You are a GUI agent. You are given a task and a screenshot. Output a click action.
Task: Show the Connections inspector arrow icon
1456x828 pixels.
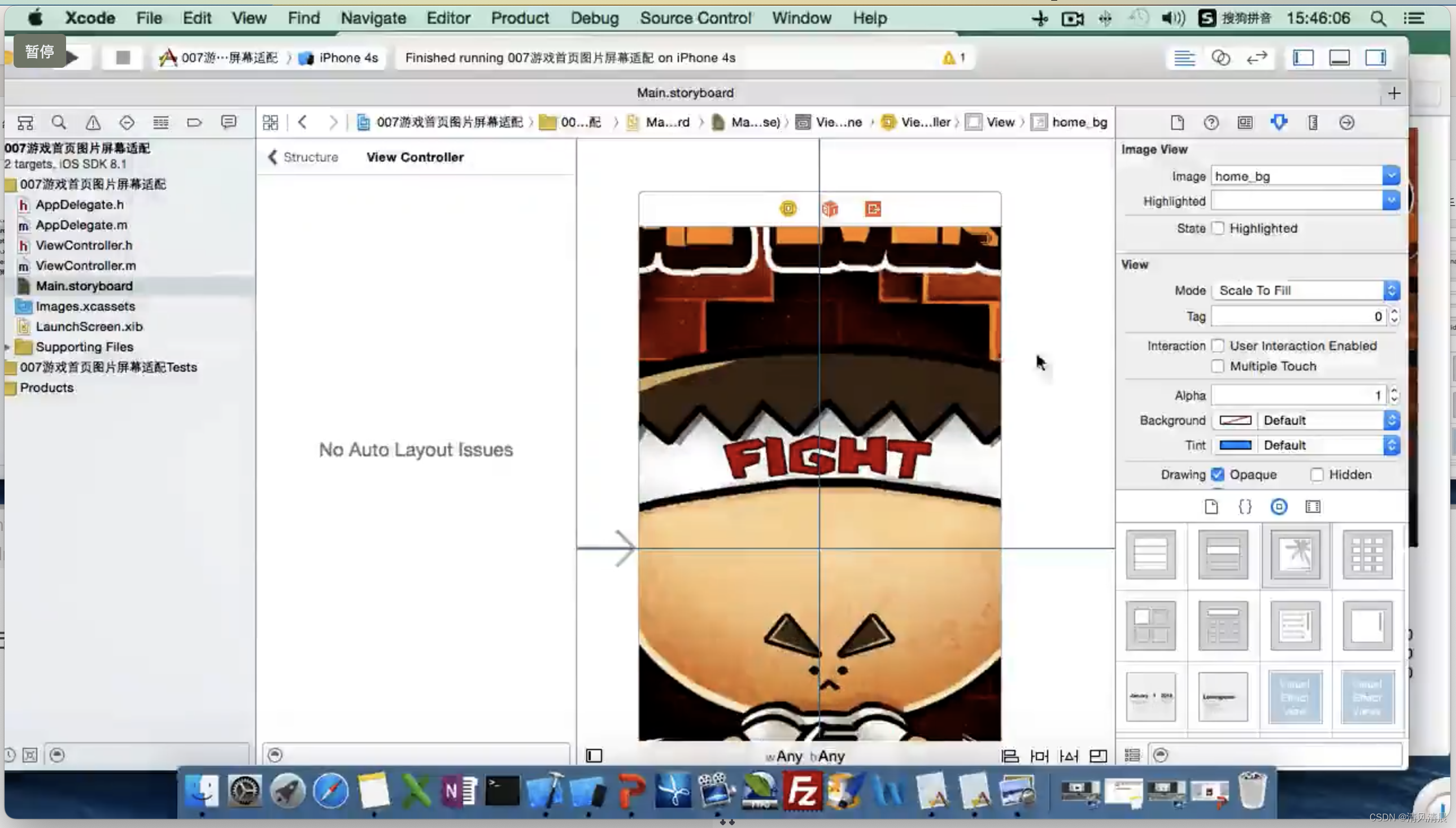coord(1347,122)
